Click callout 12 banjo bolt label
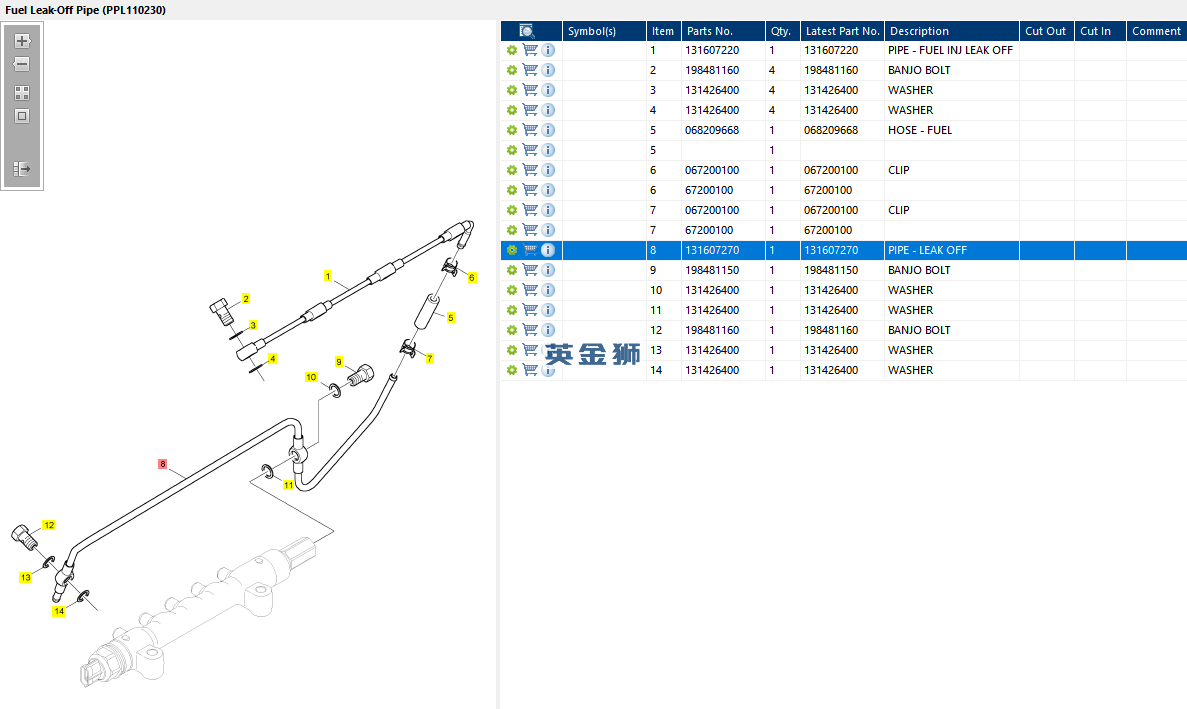 click(x=49, y=525)
